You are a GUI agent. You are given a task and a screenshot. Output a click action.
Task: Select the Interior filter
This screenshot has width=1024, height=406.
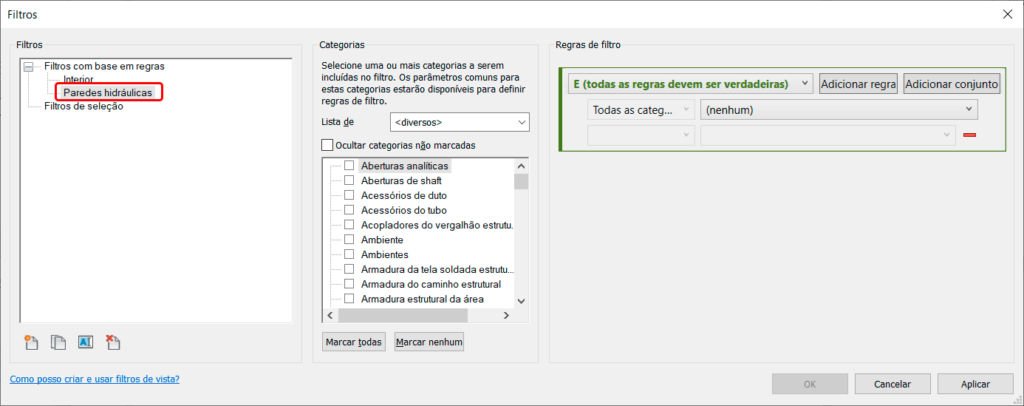pyautogui.click(x=78, y=80)
